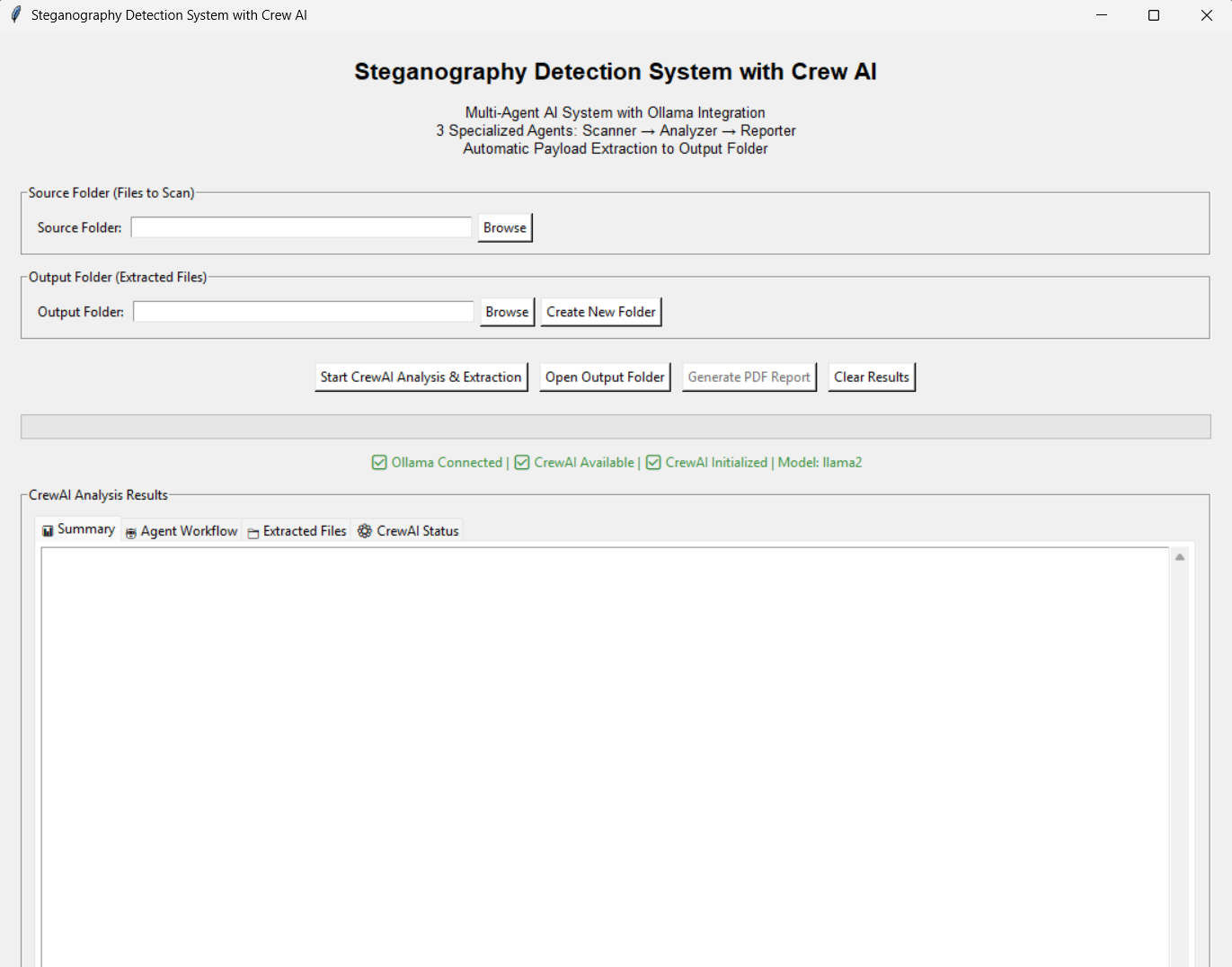The width and height of the screenshot is (1232, 967).
Task: Open the Extracted Files tab
Action: point(304,531)
